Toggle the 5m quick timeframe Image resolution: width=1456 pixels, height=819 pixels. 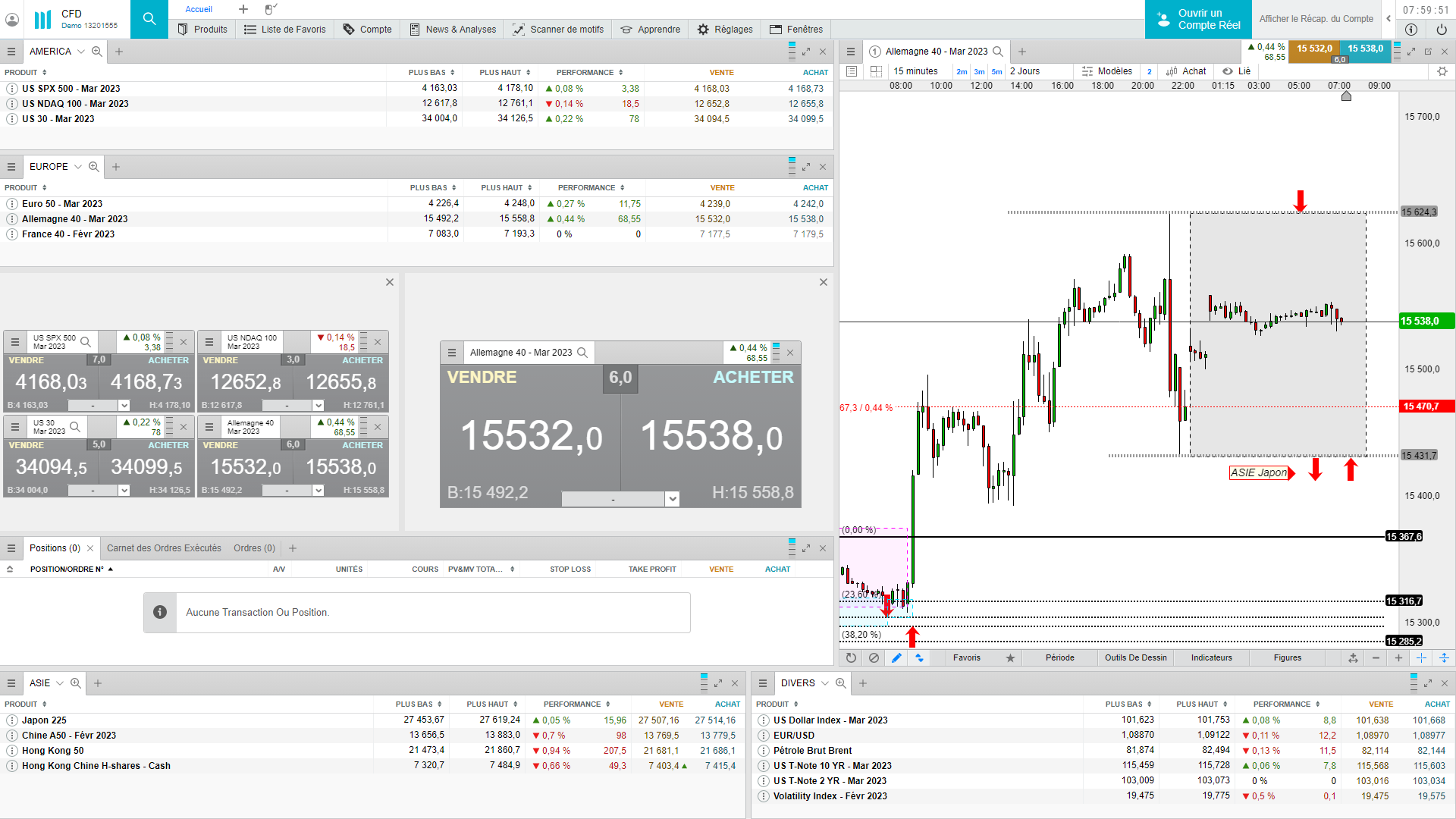(x=996, y=72)
